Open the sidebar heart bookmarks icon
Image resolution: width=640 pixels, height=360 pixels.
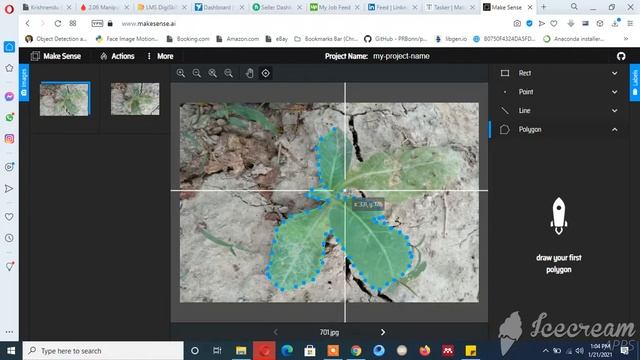[9, 217]
